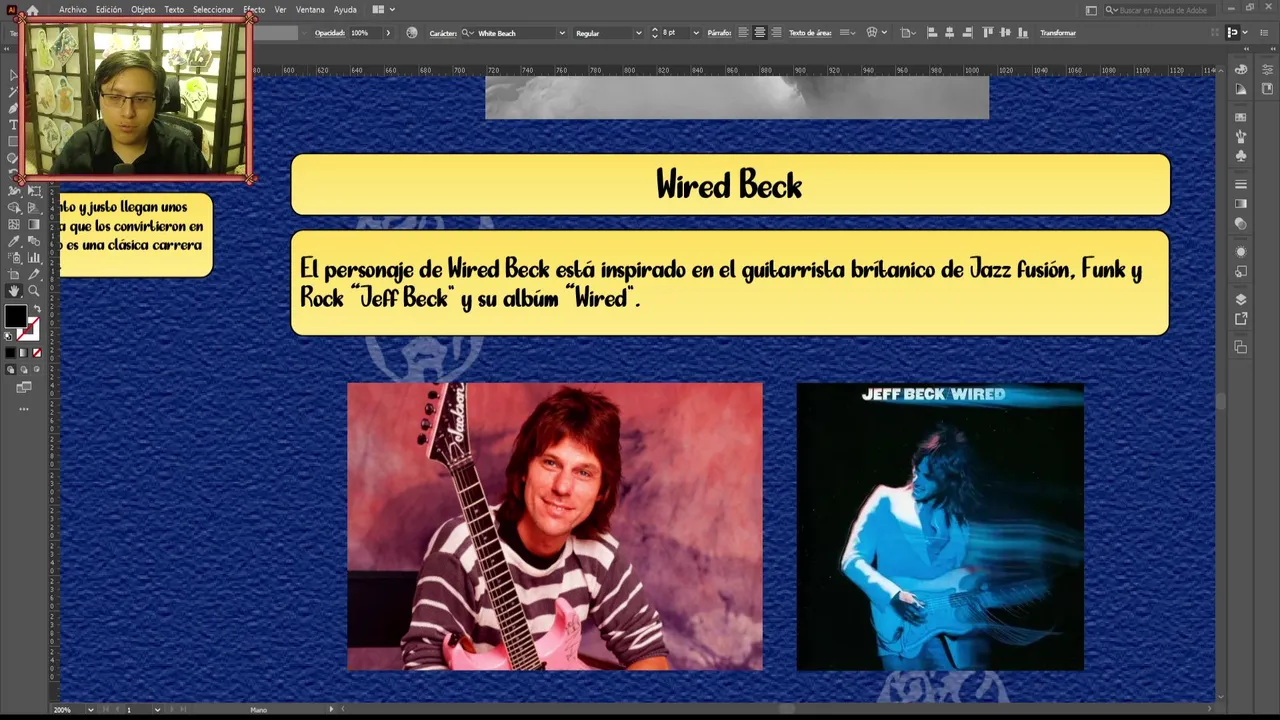Open the 8 pt font size dropdown
Screen dimensions: 1280x720
click(696, 33)
